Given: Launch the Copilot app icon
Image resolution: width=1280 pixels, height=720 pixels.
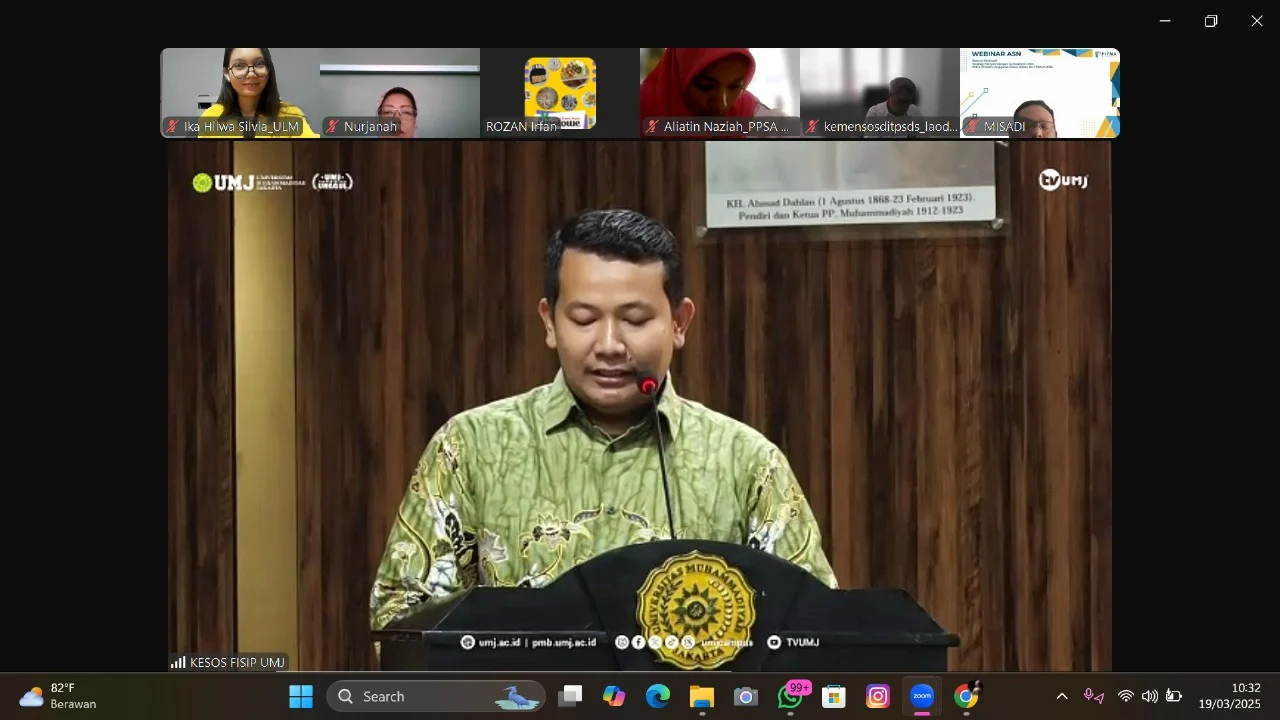Looking at the screenshot, I should point(614,696).
